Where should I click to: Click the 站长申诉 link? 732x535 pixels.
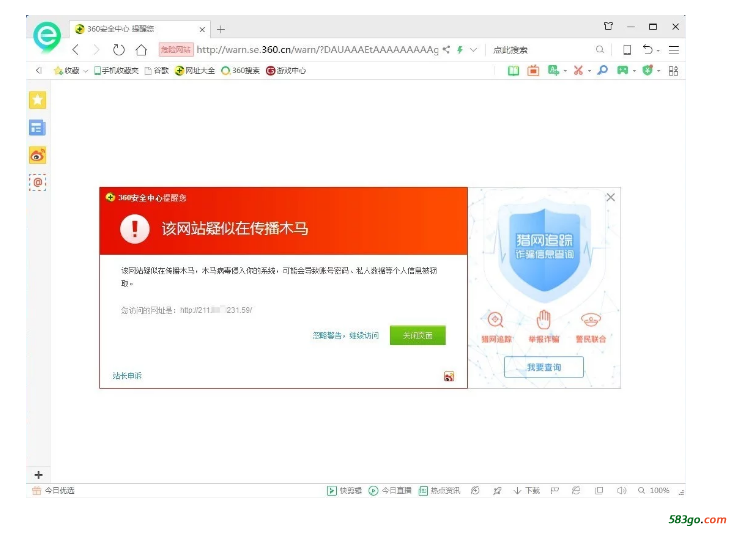pyautogui.click(x=127, y=375)
